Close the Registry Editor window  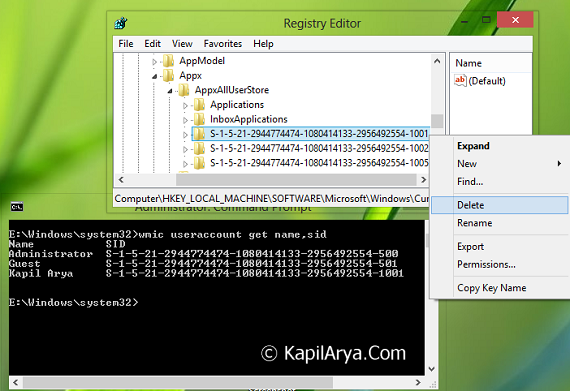pyautogui.click(x=515, y=20)
